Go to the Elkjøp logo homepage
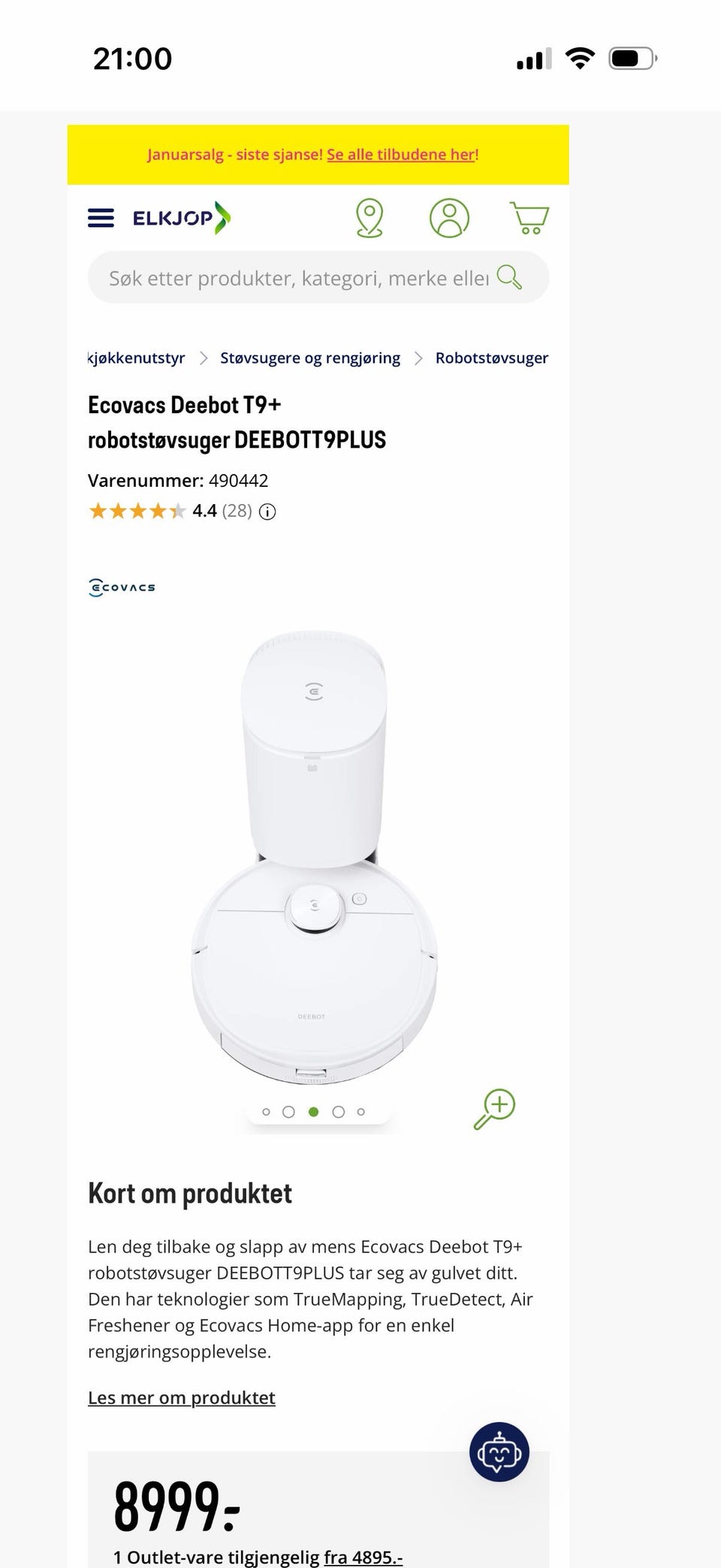Viewport: 721px width, 1568px height. 182,218
